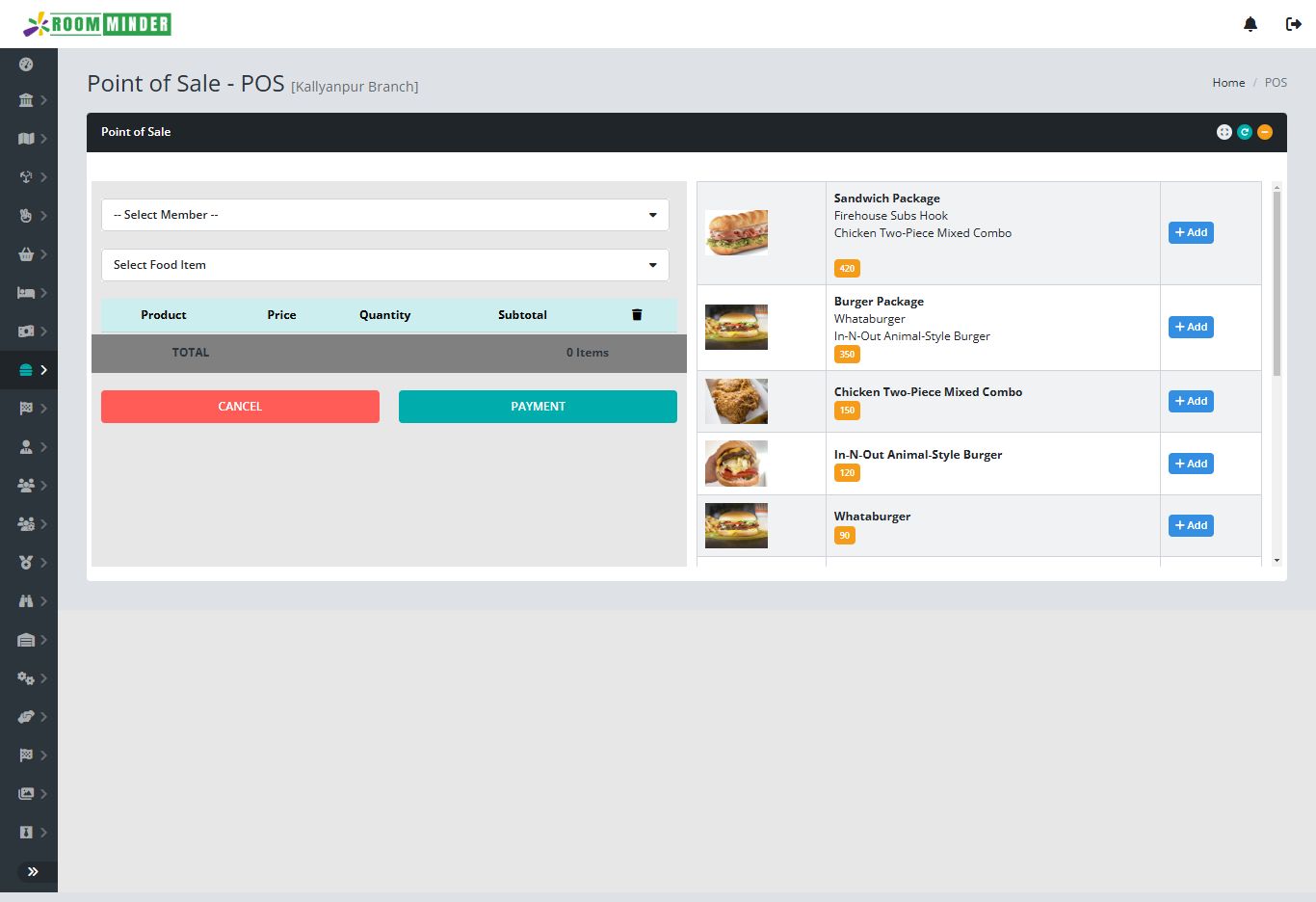1316x902 pixels.
Task: Click the Burger Package thumbnail image
Action: point(736,327)
